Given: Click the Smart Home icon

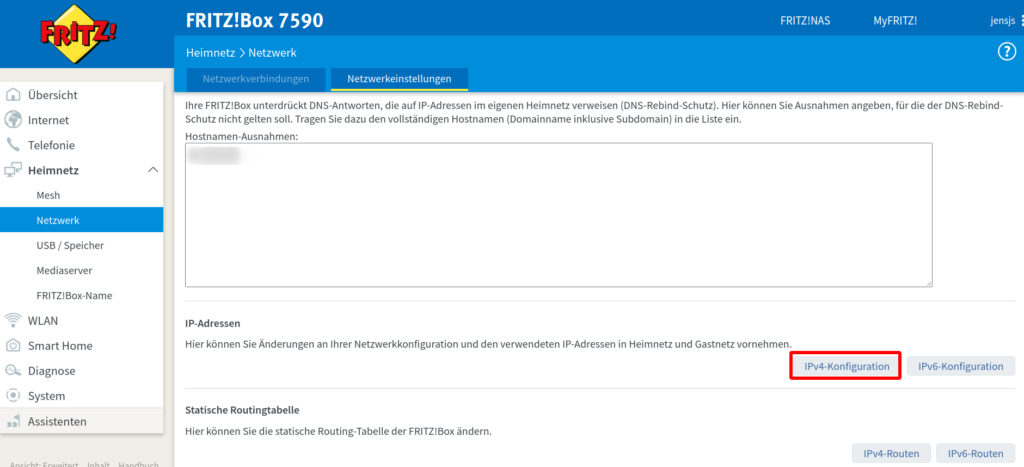Looking at the screenshot, I should (x=12, y=346).
